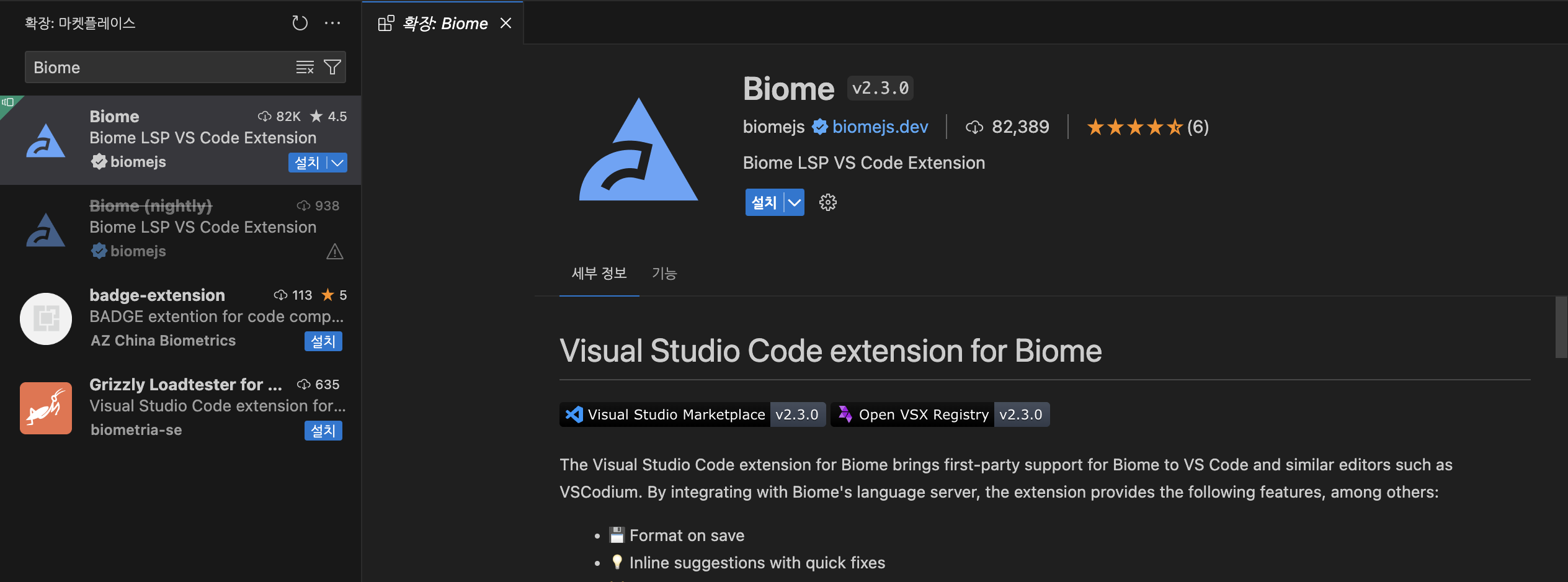This screenshot has width=1568, height=582.
Task: Switch to the 기능 tab
Action: [664, 273]
